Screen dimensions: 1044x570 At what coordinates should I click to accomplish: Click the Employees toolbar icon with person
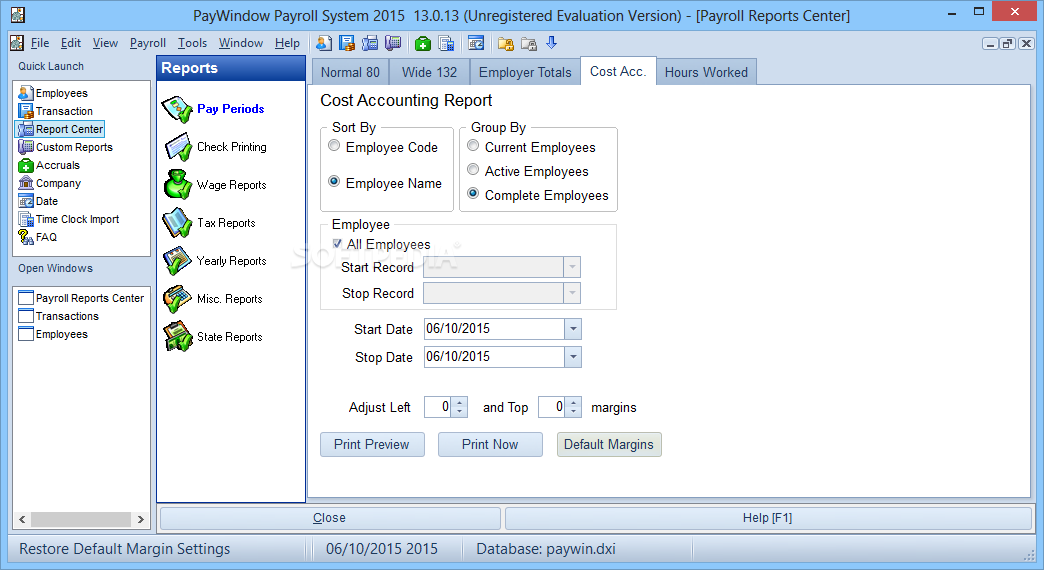(324, 43)
